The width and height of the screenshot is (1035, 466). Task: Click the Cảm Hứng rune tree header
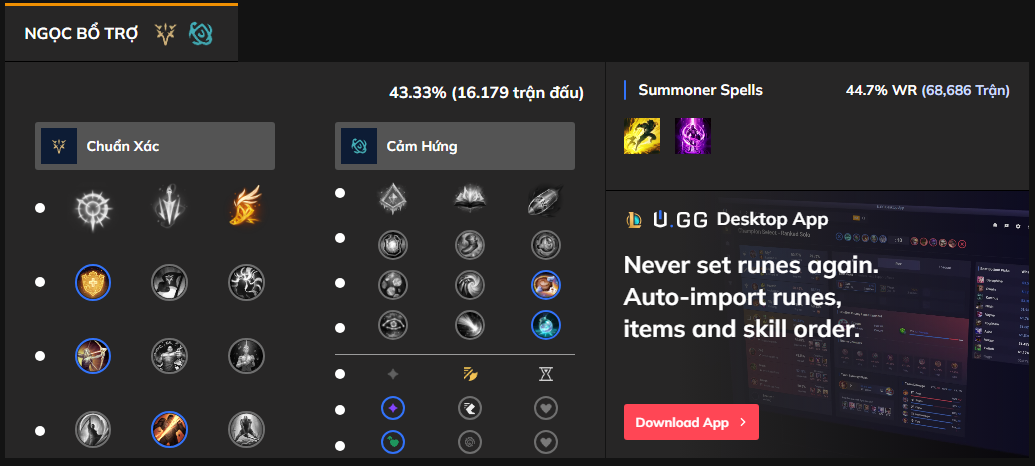pyautogui.click(x=455, y=146)
